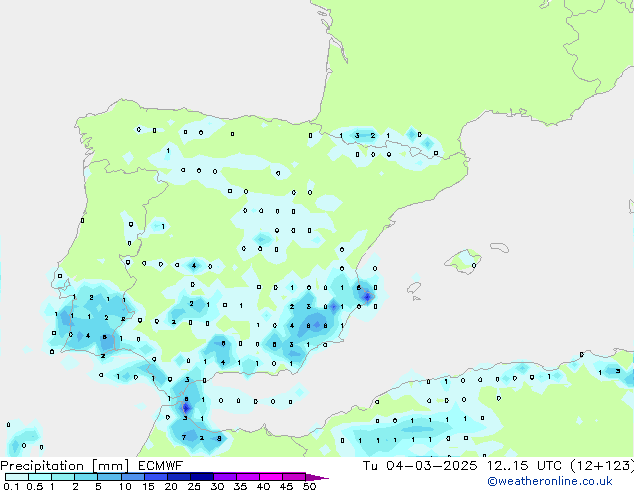
Task: Select the 25–30 mm navy legend swatch
Action: tap(201, 477)
